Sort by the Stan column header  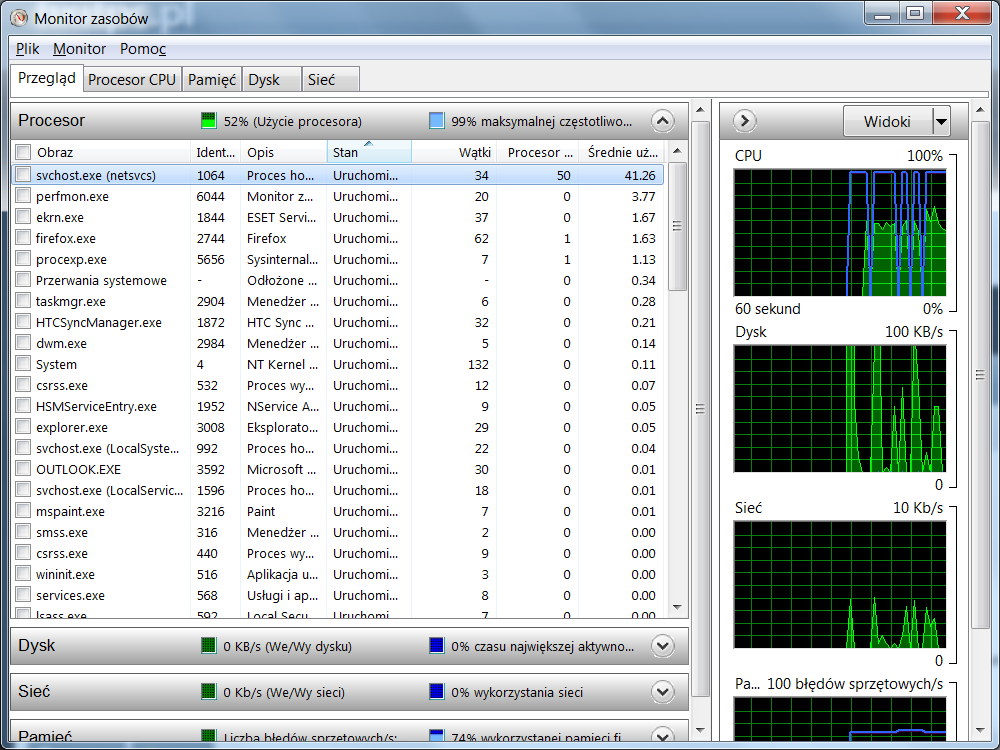pyautogui.click(x=369, y=152)
